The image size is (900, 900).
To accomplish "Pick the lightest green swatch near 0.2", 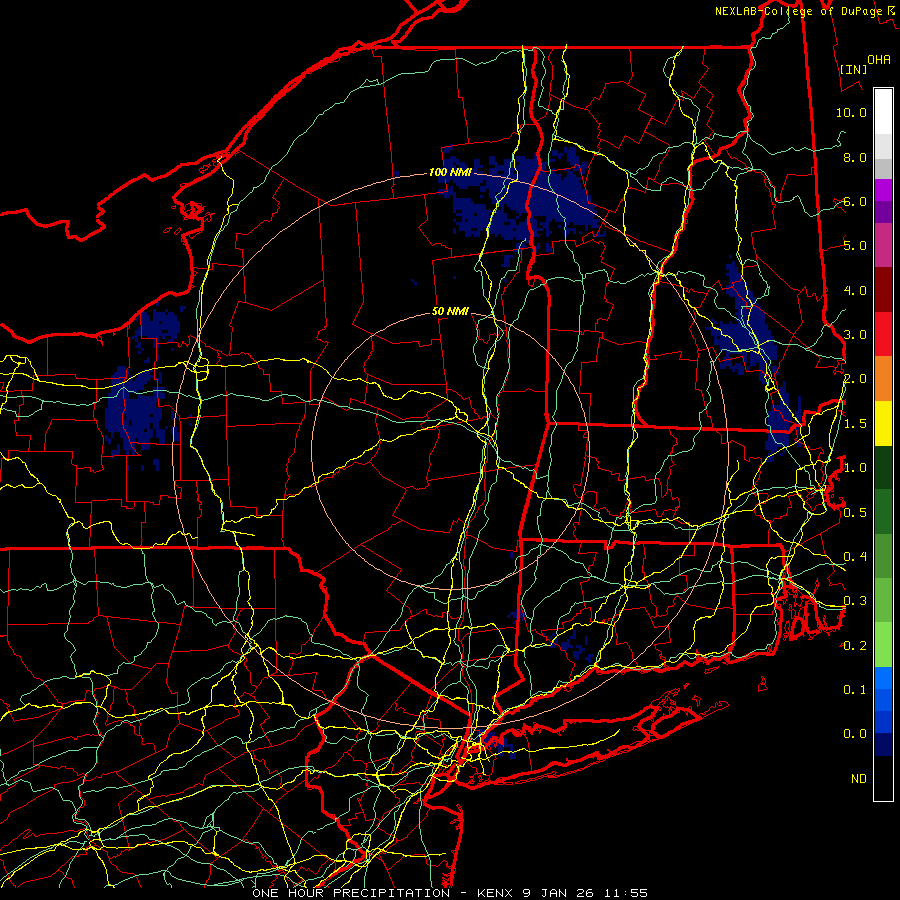I will point(883,645).
